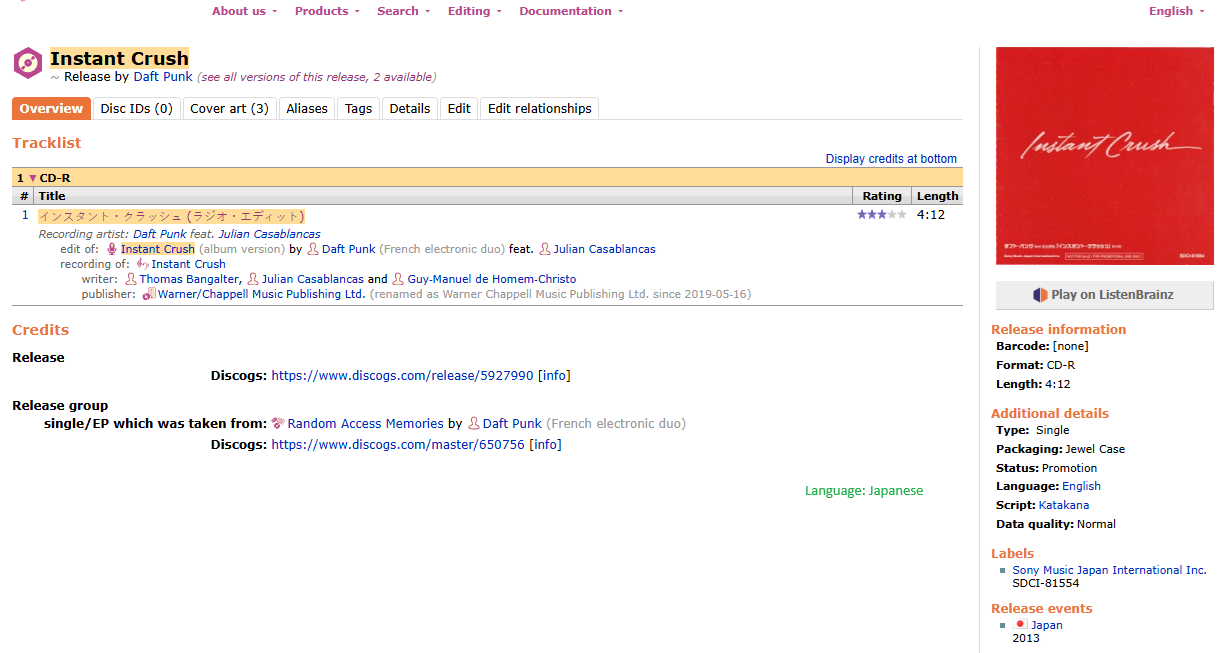Click the Japan flag icon under Release events
Image resolution: width=1226 pixels, height=653 pixels.
tap(1021, 624)
